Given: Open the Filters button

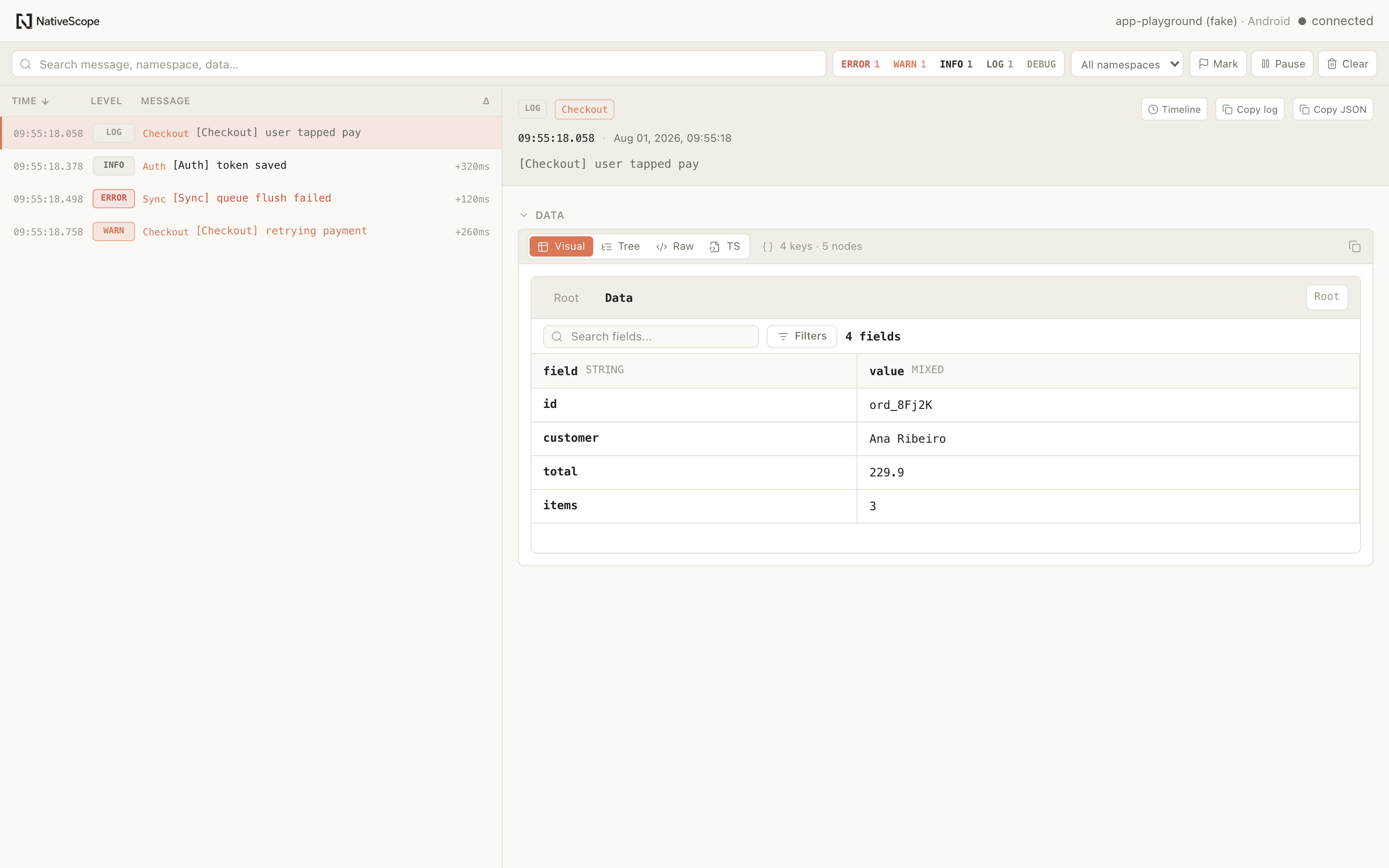Looking at the screenshot, I should (802, 337).
